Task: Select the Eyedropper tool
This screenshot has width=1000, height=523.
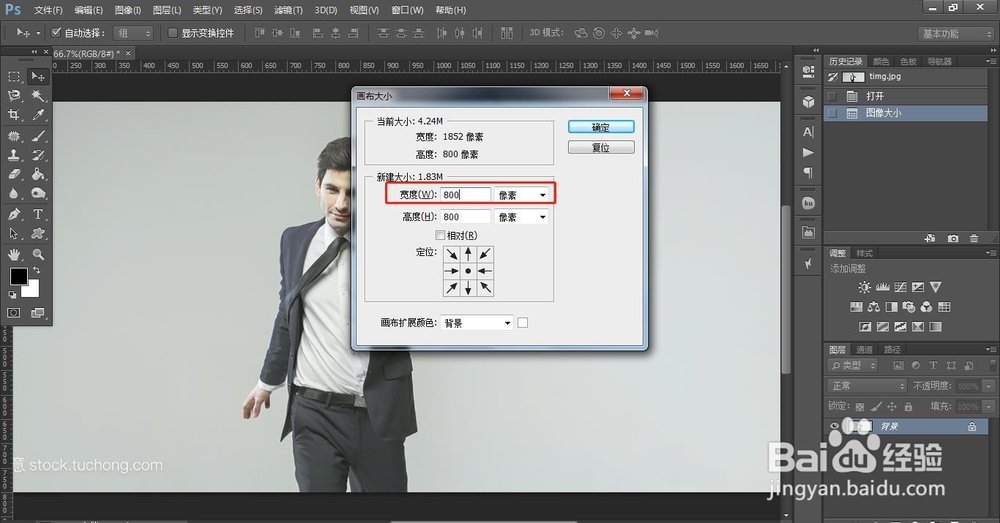Action: 38,115
